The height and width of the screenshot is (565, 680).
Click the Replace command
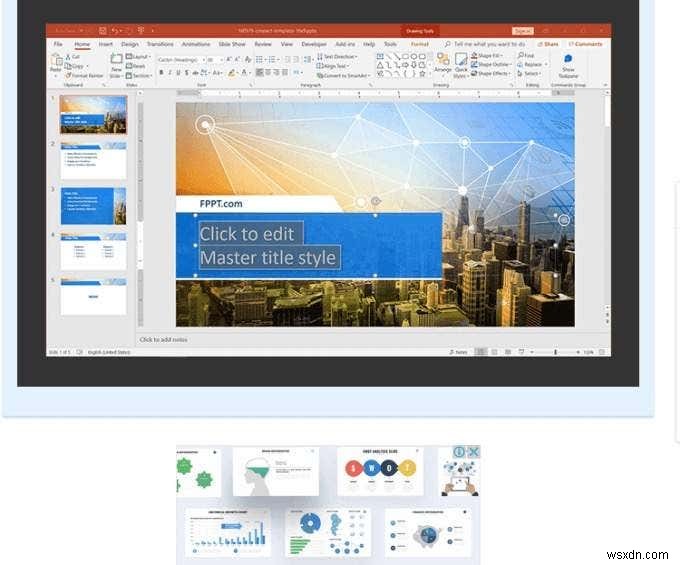[533, 64]
